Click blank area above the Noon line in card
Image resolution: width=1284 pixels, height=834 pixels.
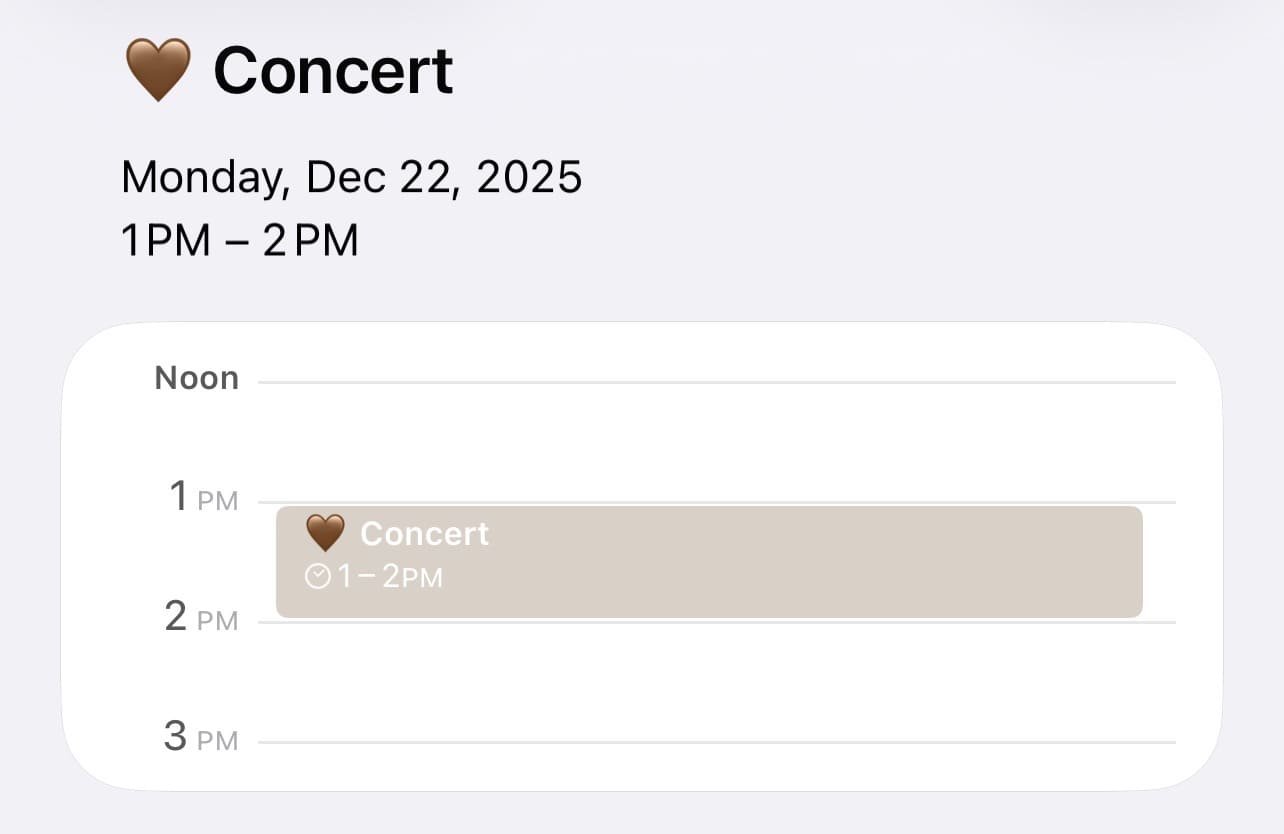(715, 350)
